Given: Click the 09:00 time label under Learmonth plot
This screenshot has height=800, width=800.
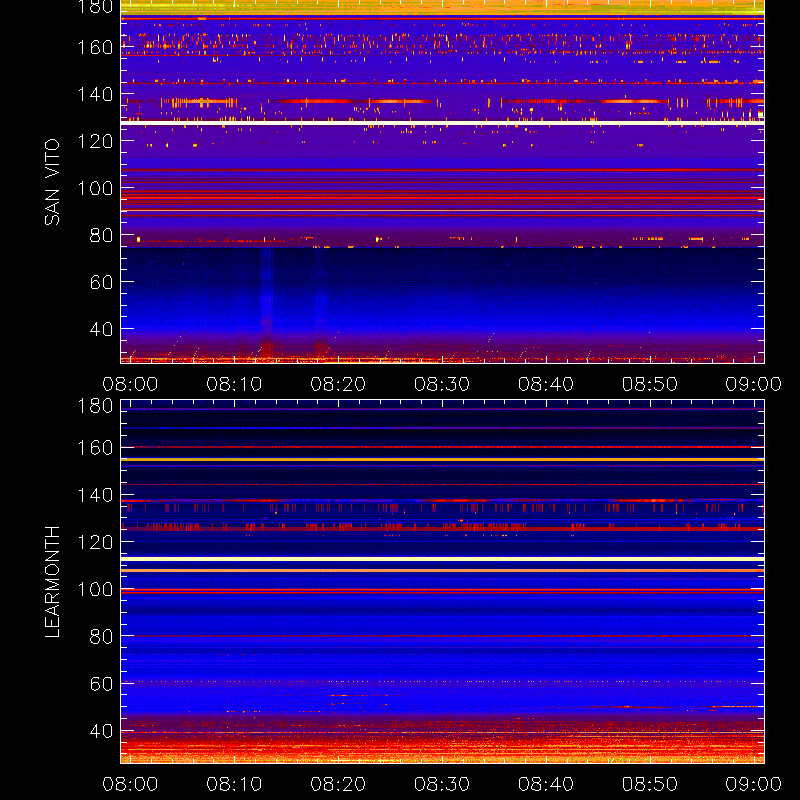Looking at the screenshot, I should click(x=754, y=784).
